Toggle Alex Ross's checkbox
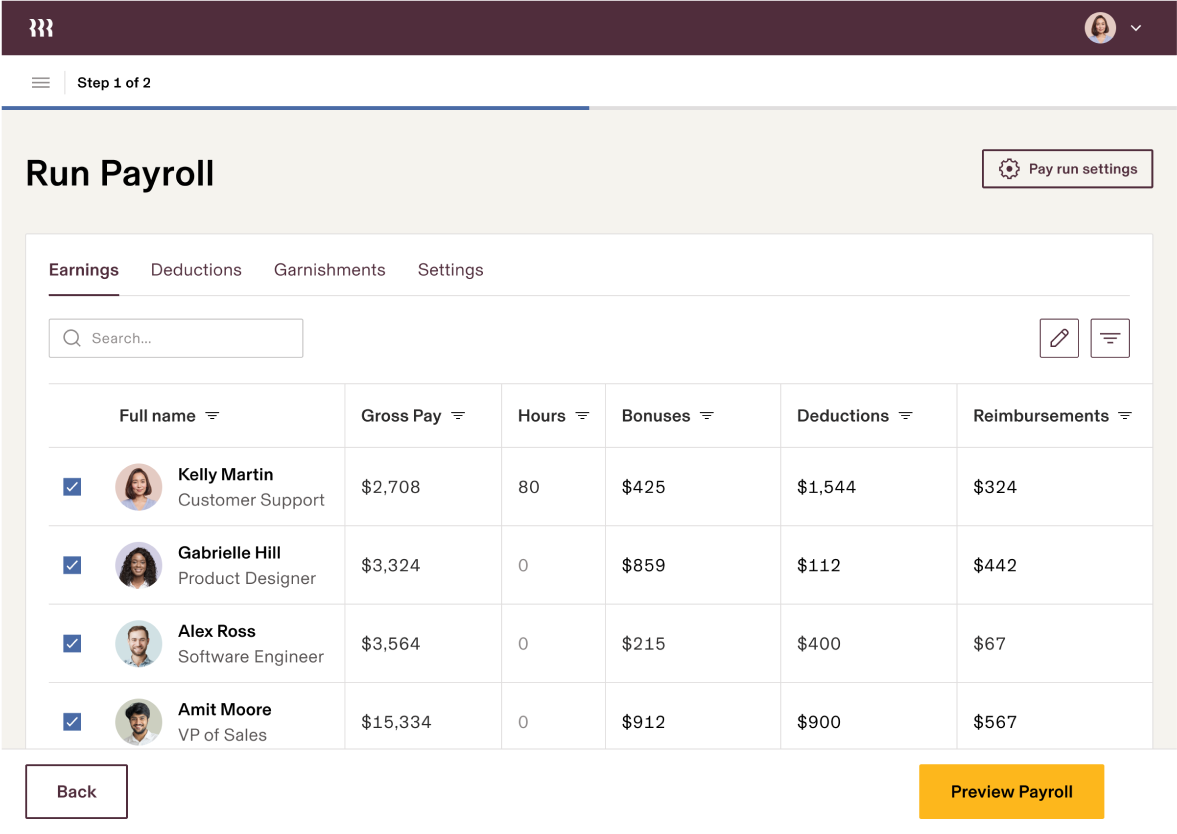 72,643
